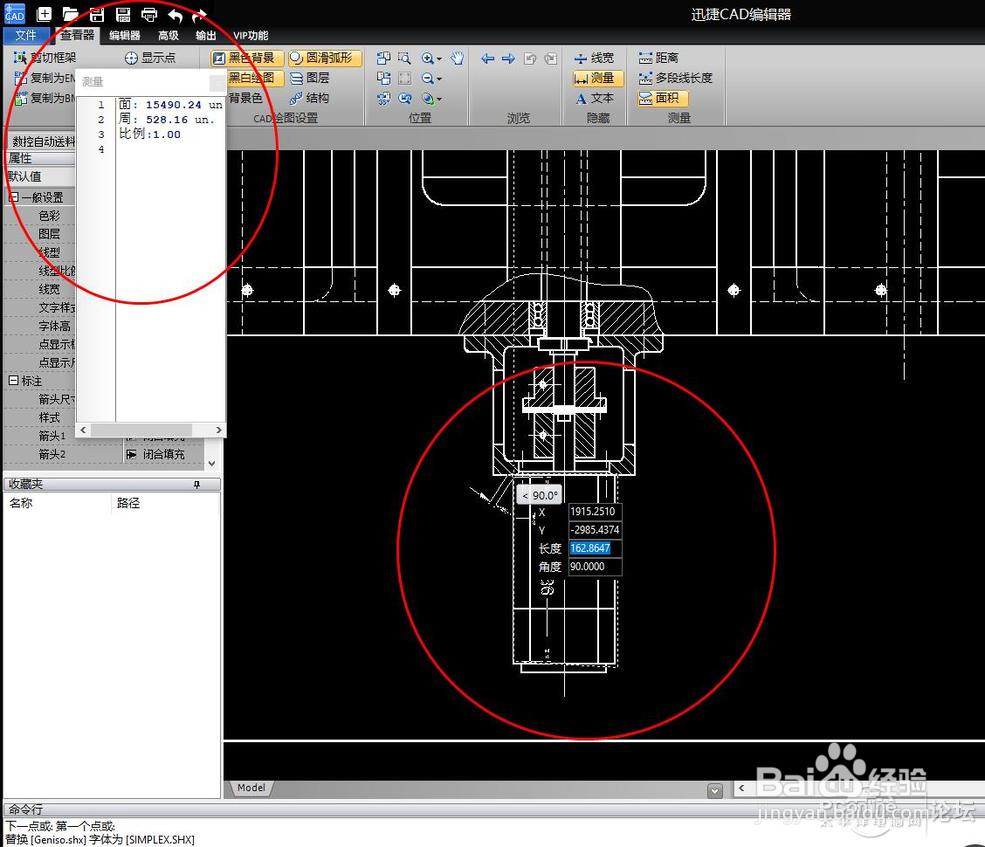Switch to the 编辑器 ribbon tab

point(124,35)
